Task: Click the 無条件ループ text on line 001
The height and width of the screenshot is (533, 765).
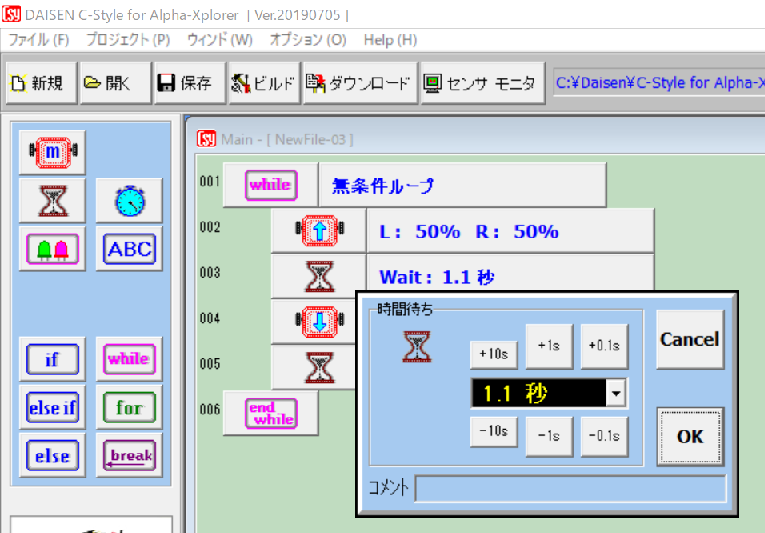Action: point(382,185)
